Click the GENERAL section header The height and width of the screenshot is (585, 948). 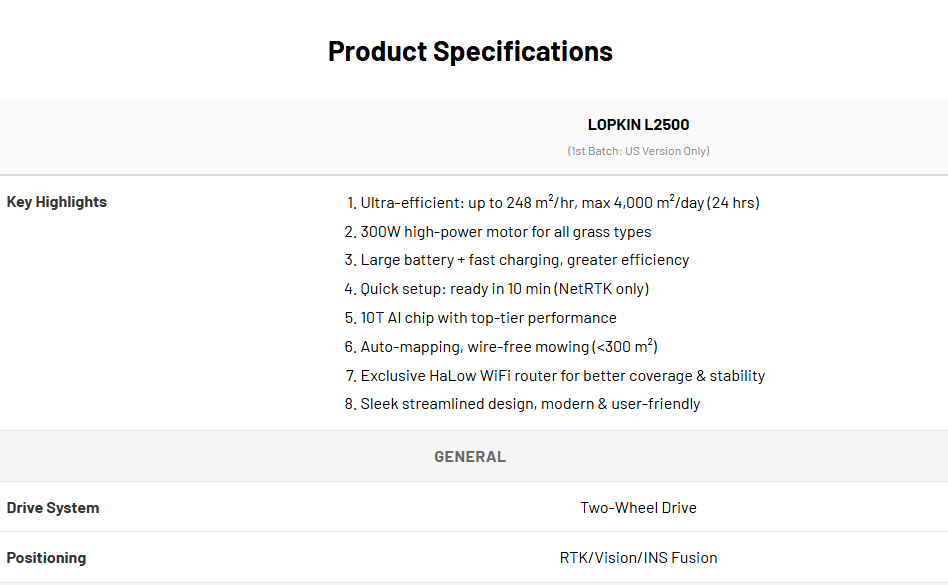[470, 457]
